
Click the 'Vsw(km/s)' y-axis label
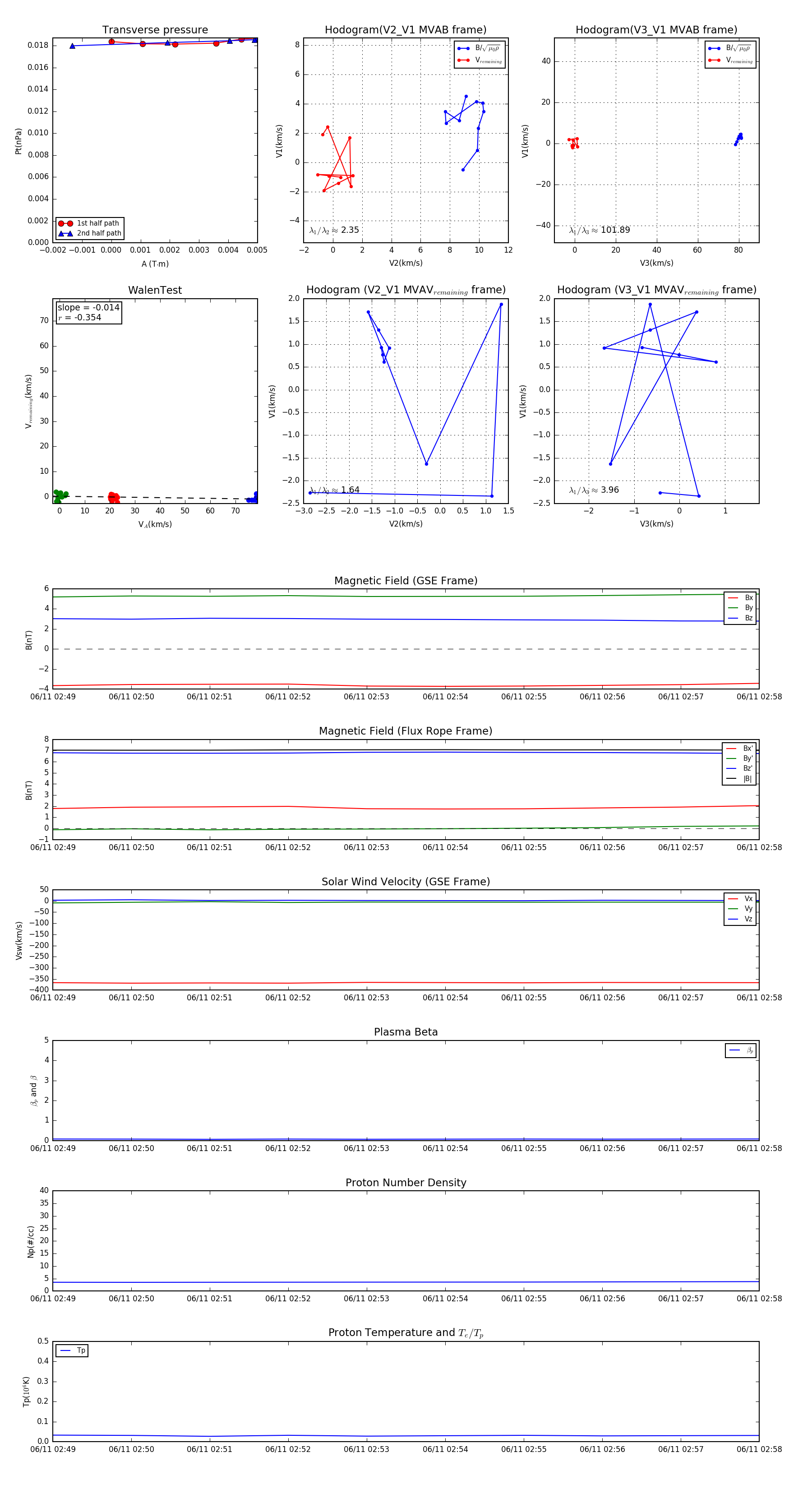click(18, 940)
